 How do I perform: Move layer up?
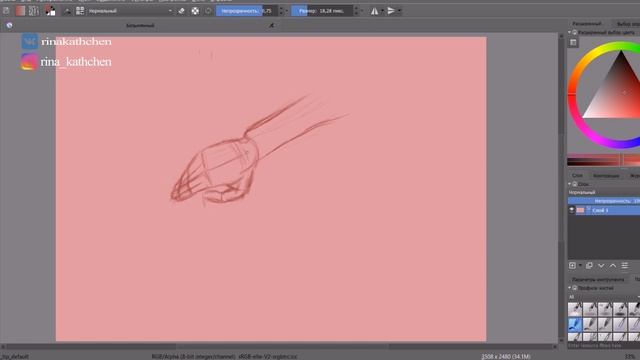[613, 266]
